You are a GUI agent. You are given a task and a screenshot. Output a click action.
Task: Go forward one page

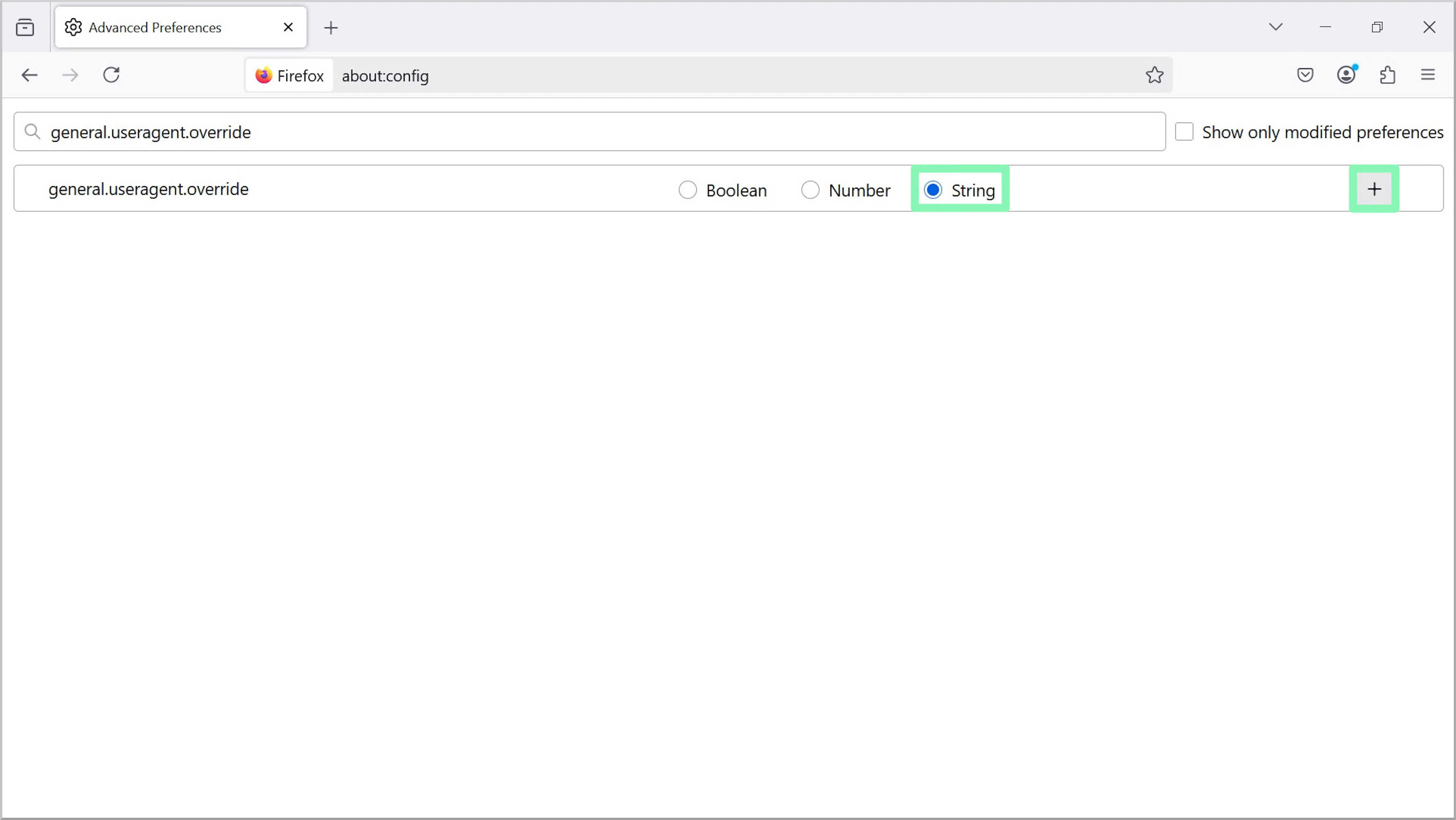coord(70,75)
